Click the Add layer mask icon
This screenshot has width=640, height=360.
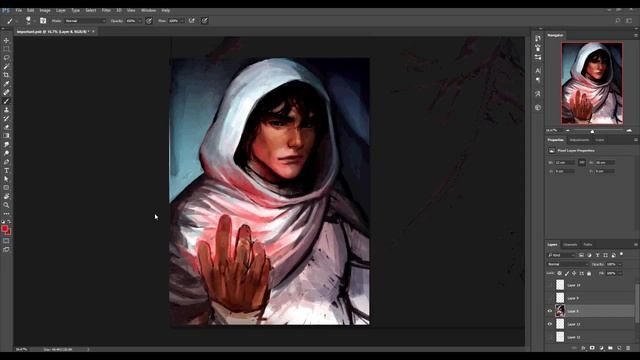[x=592, y=348]
